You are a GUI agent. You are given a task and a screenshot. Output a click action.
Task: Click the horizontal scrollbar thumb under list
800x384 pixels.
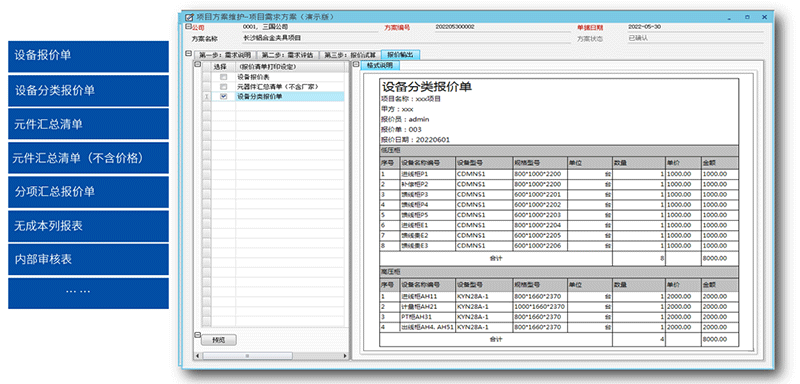[248, 355]
